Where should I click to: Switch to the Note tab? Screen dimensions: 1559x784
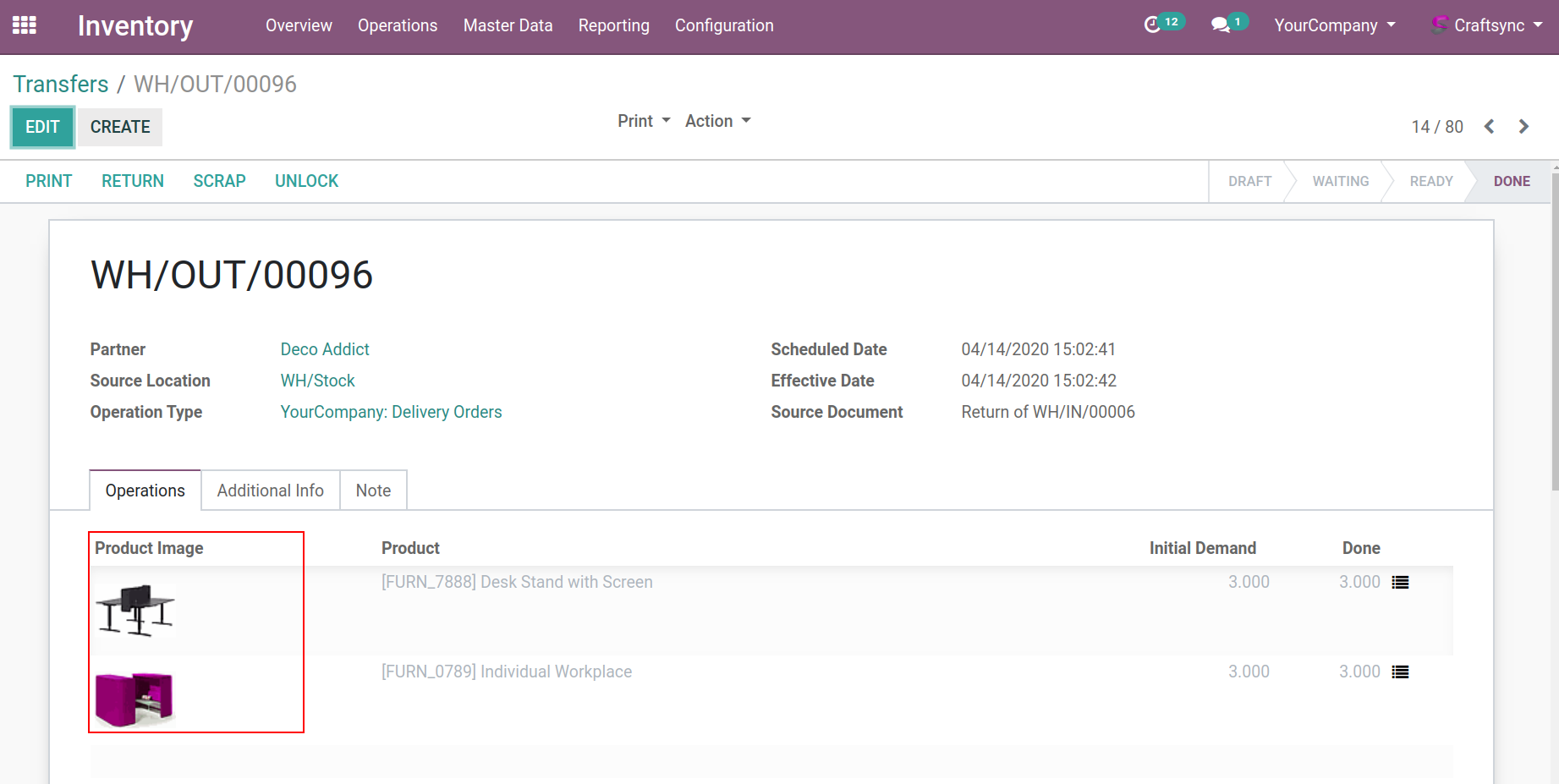coord(373,491)
